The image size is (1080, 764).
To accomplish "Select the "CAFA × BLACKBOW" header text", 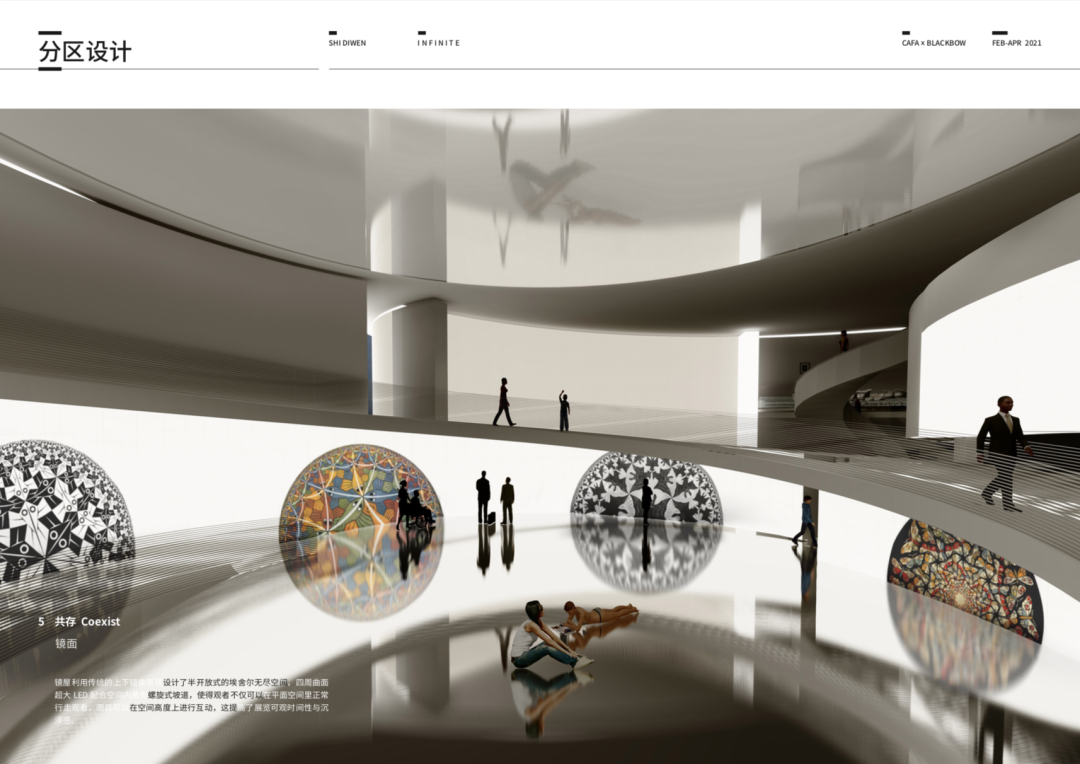I will (933, 43).
